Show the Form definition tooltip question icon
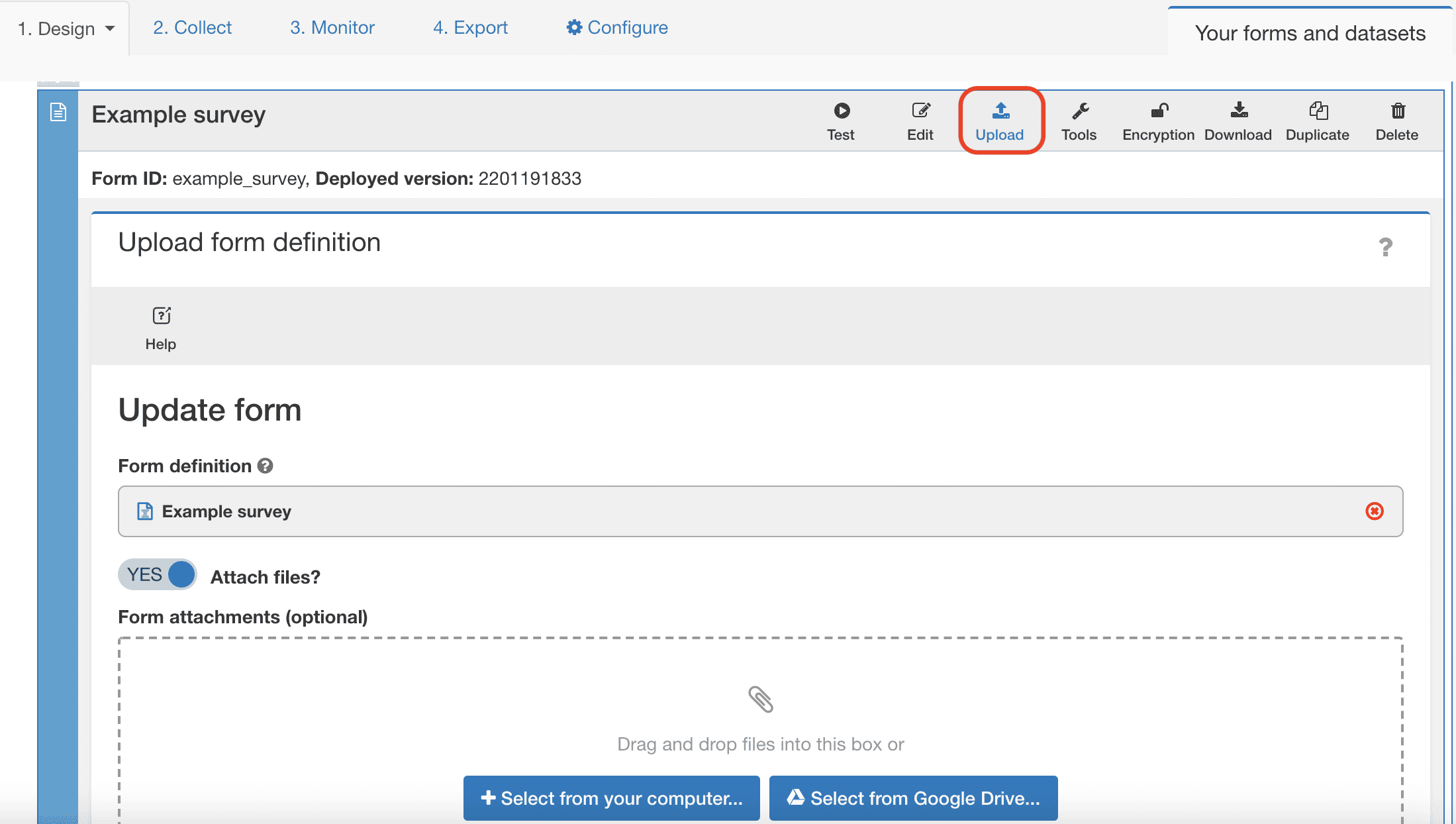 click(266, 466)
